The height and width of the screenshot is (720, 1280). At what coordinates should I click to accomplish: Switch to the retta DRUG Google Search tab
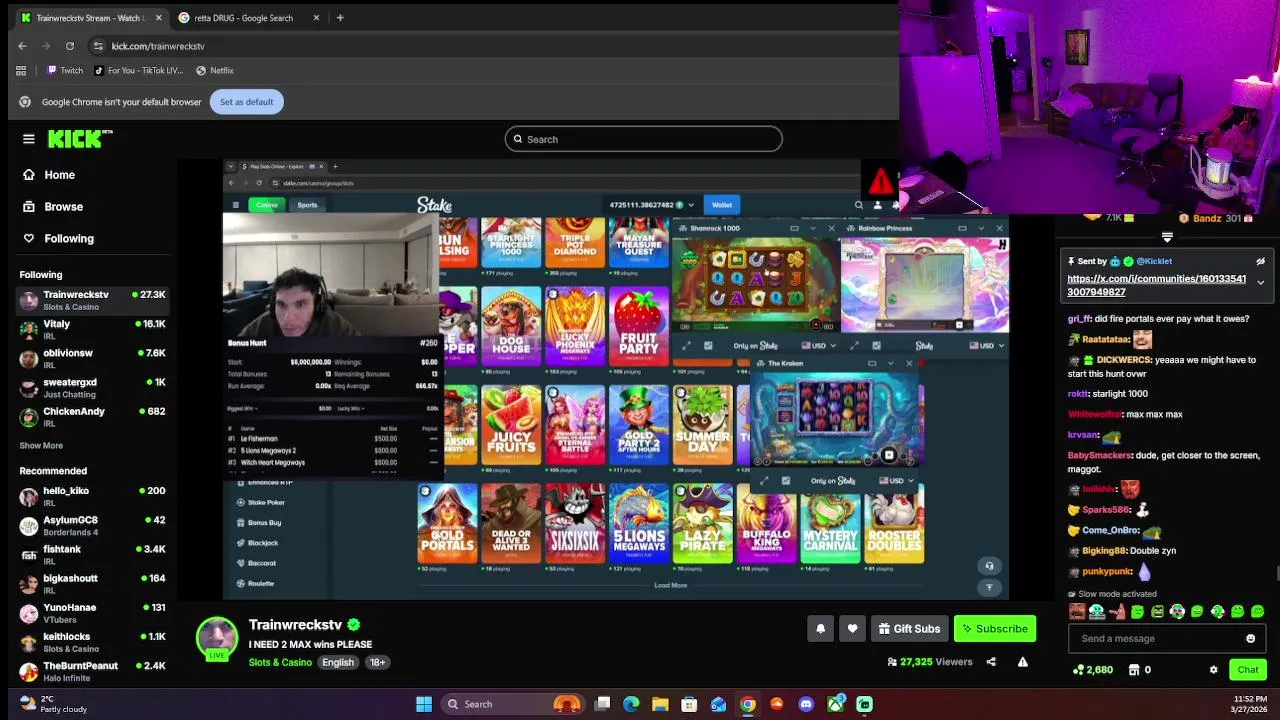pyautogui.click(x=243, y=18)
